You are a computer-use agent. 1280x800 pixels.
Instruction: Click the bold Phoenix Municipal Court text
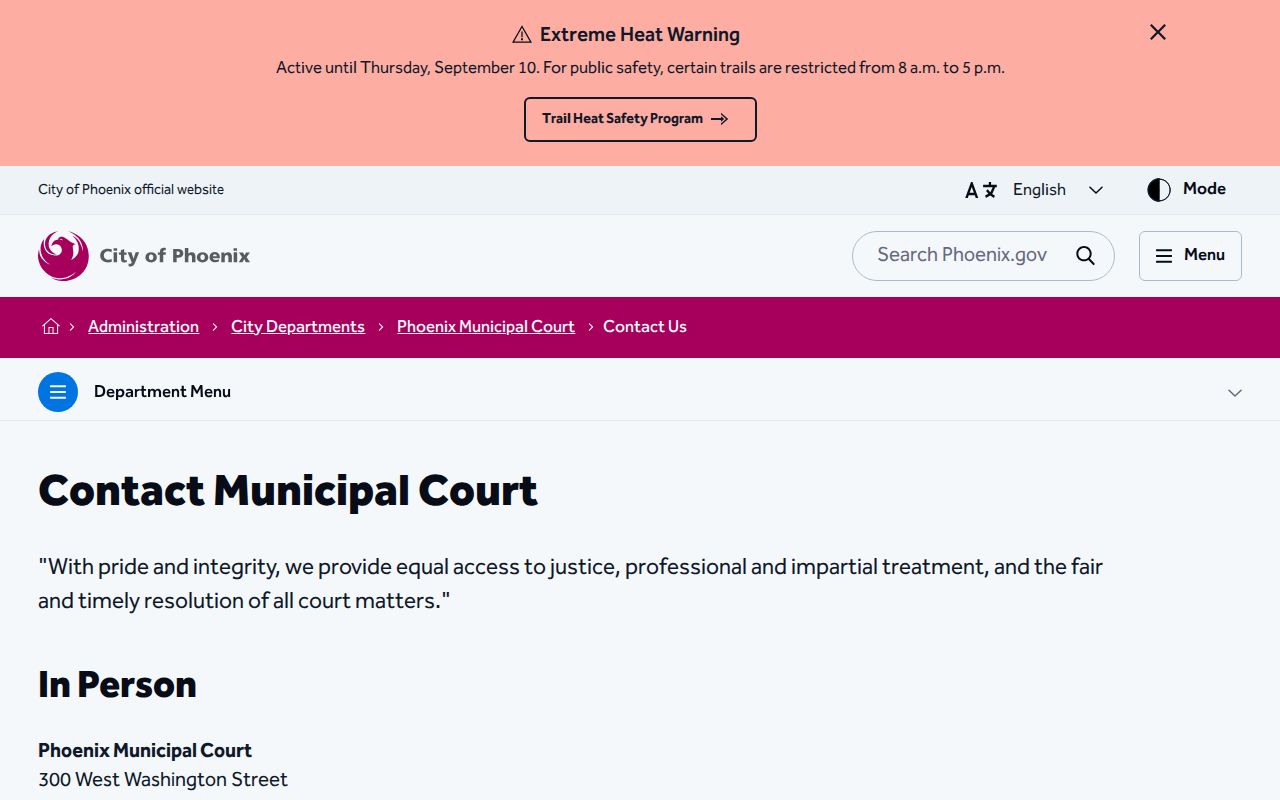[x=145, y=751]
